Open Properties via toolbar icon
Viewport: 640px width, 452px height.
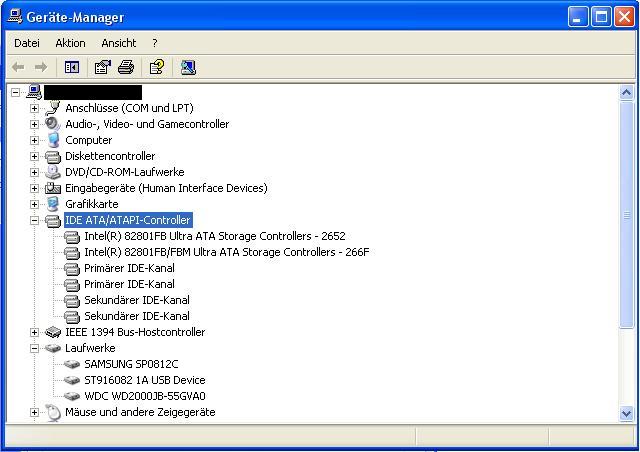pyautogui.click(x=102, y=67)
